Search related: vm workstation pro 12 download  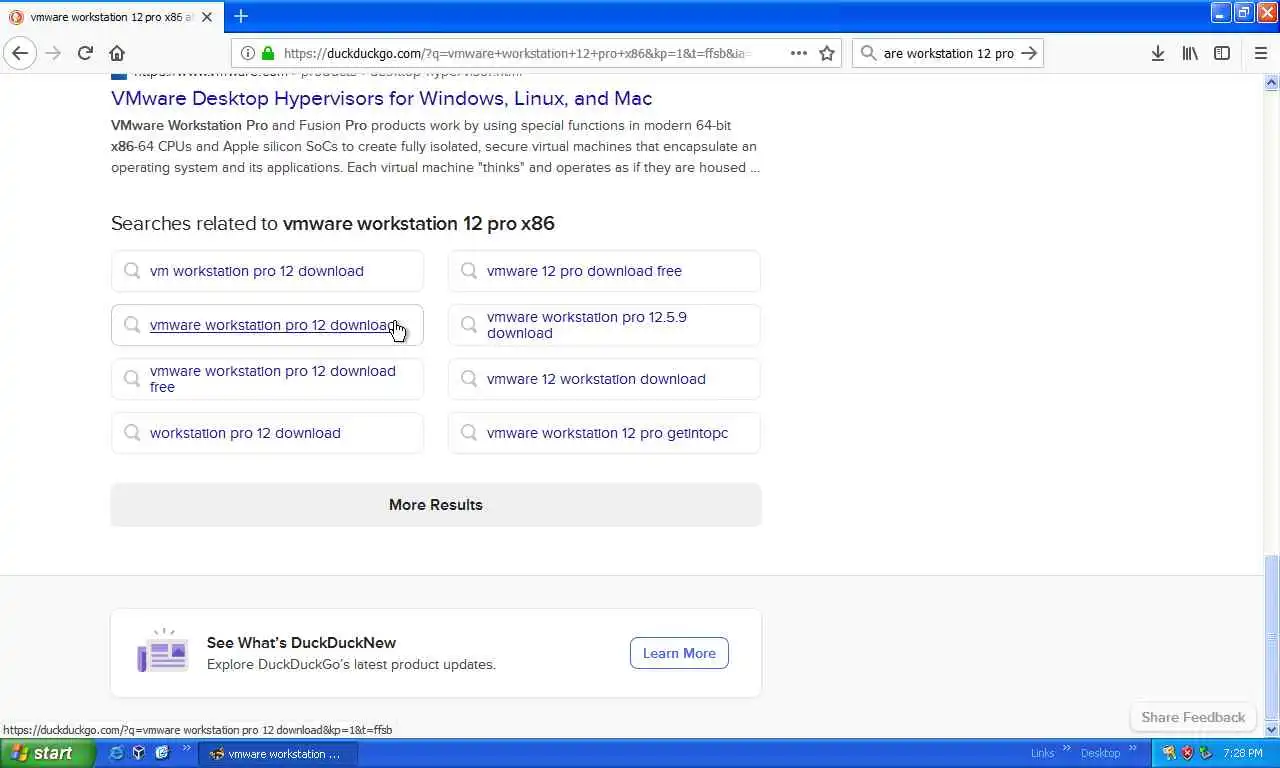[267, 271]
